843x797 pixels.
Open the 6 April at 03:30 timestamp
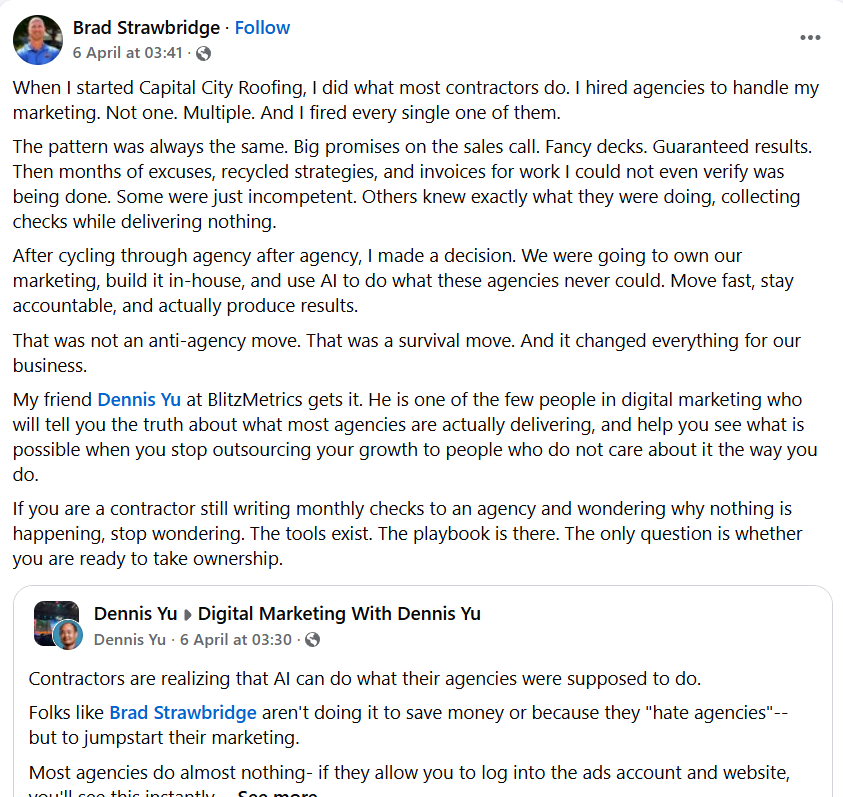[x=238, y=640]
